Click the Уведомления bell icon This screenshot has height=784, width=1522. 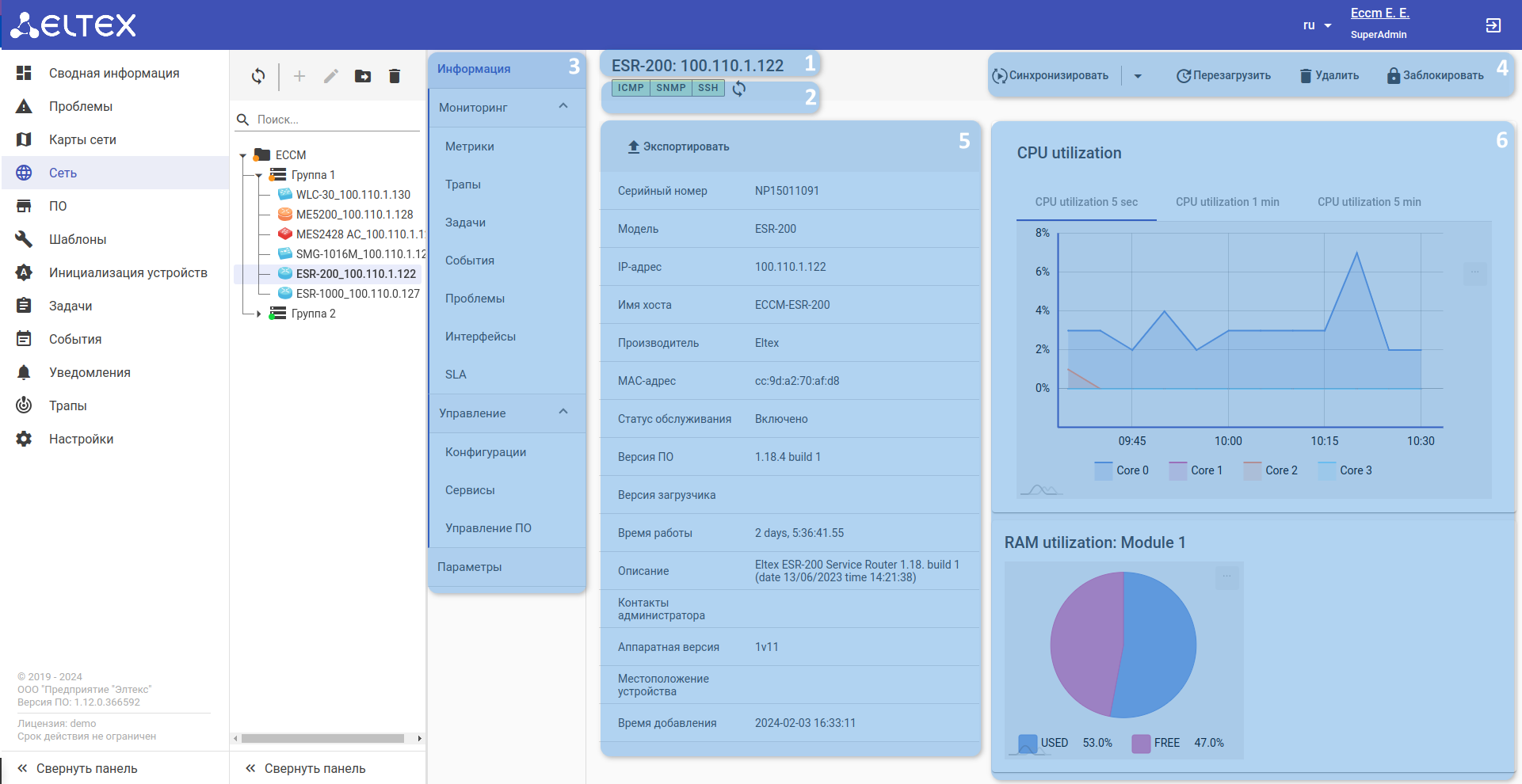pyautogui.click(x=25, y=372)
